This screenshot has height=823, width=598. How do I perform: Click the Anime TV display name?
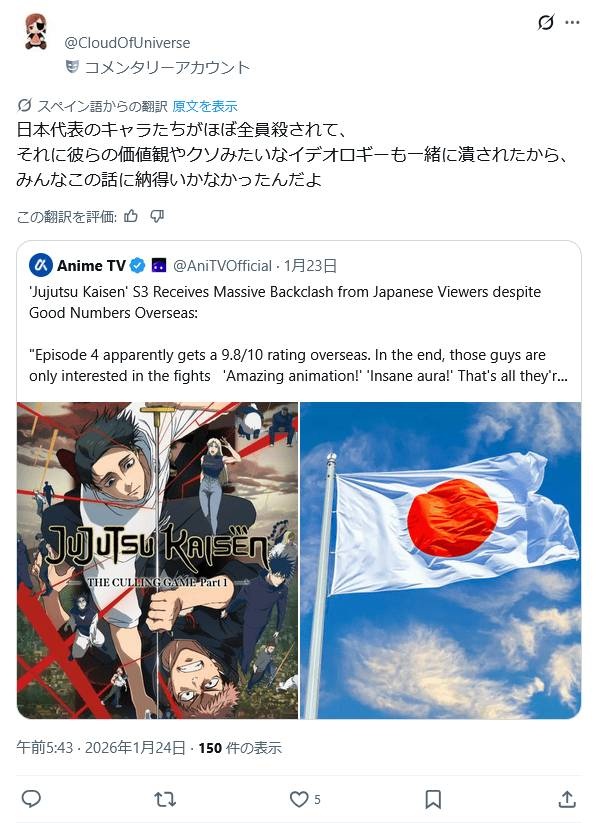[x=91, y=266]
